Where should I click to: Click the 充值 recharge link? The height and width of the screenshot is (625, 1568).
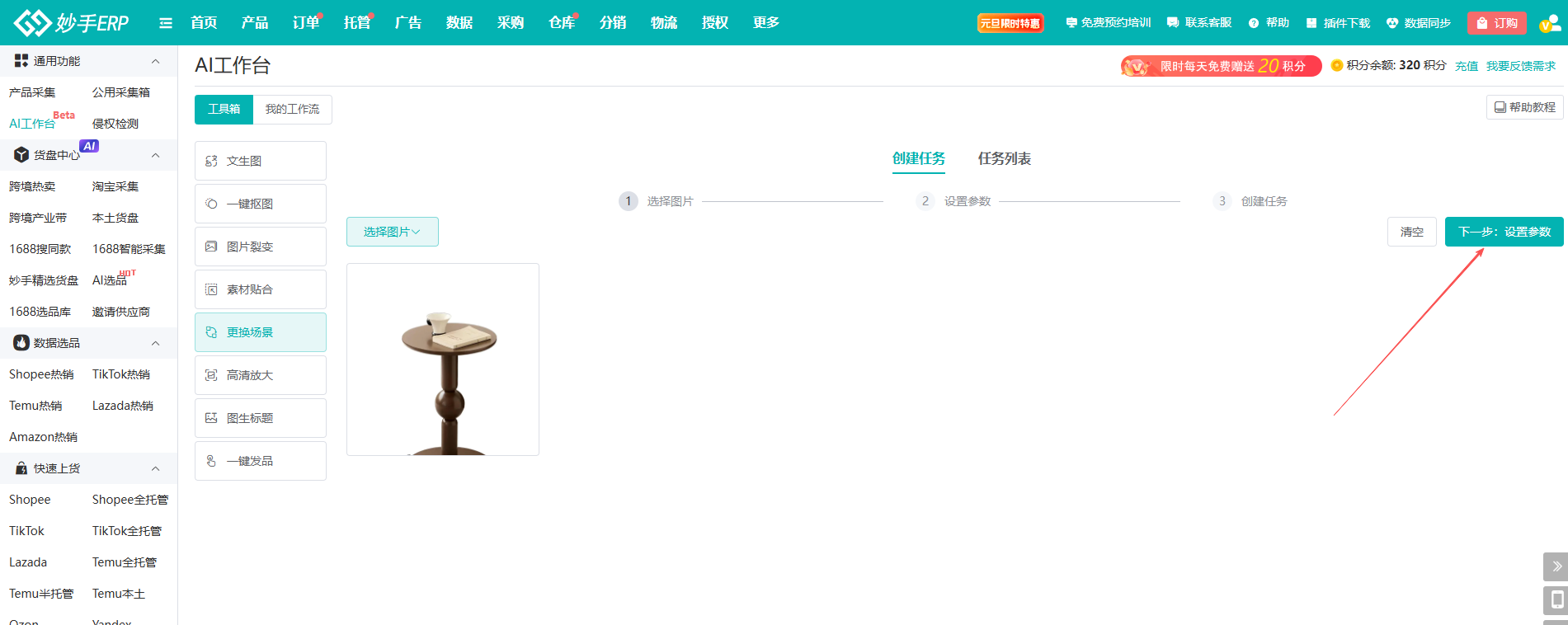(1467, 66)
